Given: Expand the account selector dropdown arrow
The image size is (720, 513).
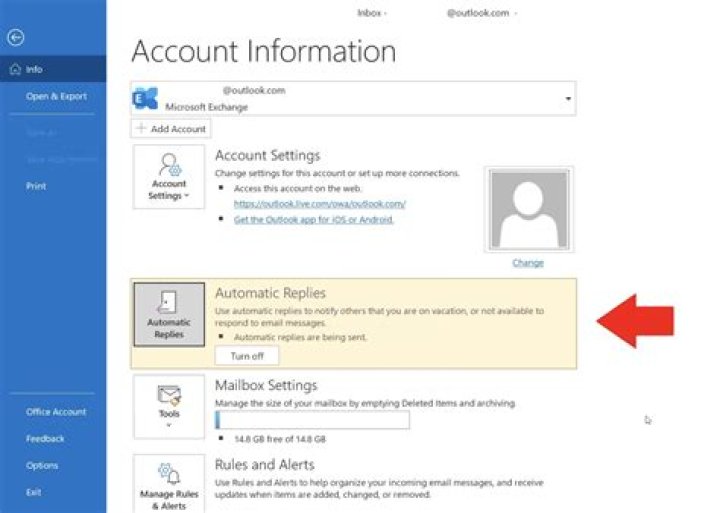Looking at the screenshot, I should tap(568, 98).
